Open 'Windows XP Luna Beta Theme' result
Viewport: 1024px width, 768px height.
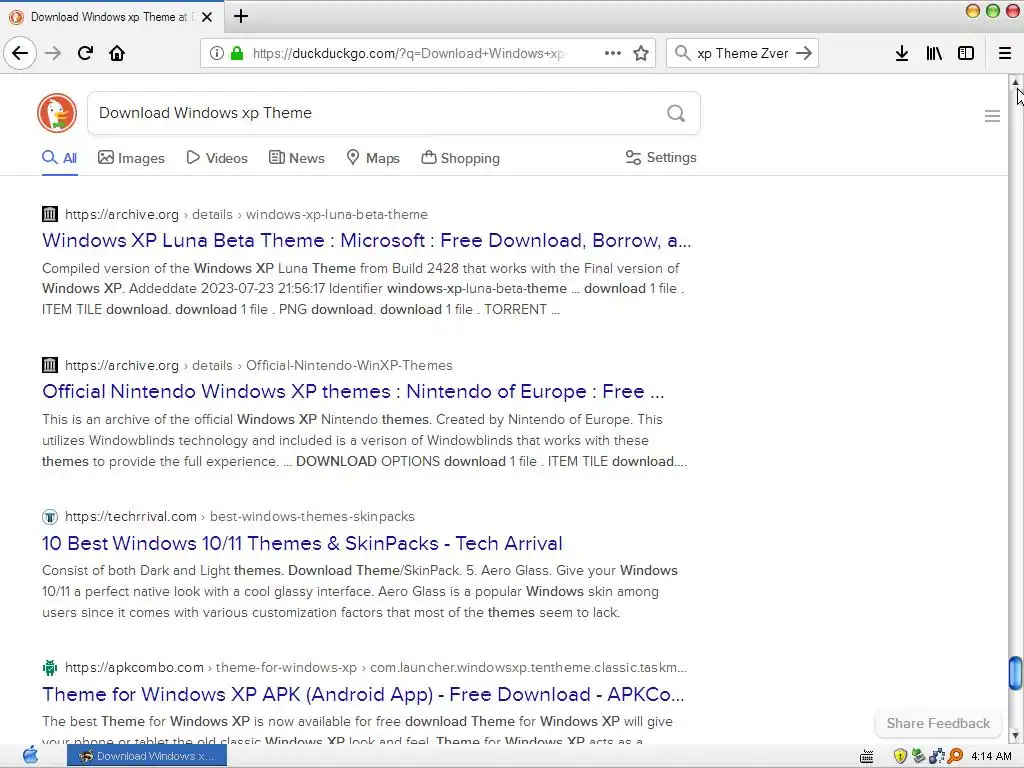click(x=366, y=240)
